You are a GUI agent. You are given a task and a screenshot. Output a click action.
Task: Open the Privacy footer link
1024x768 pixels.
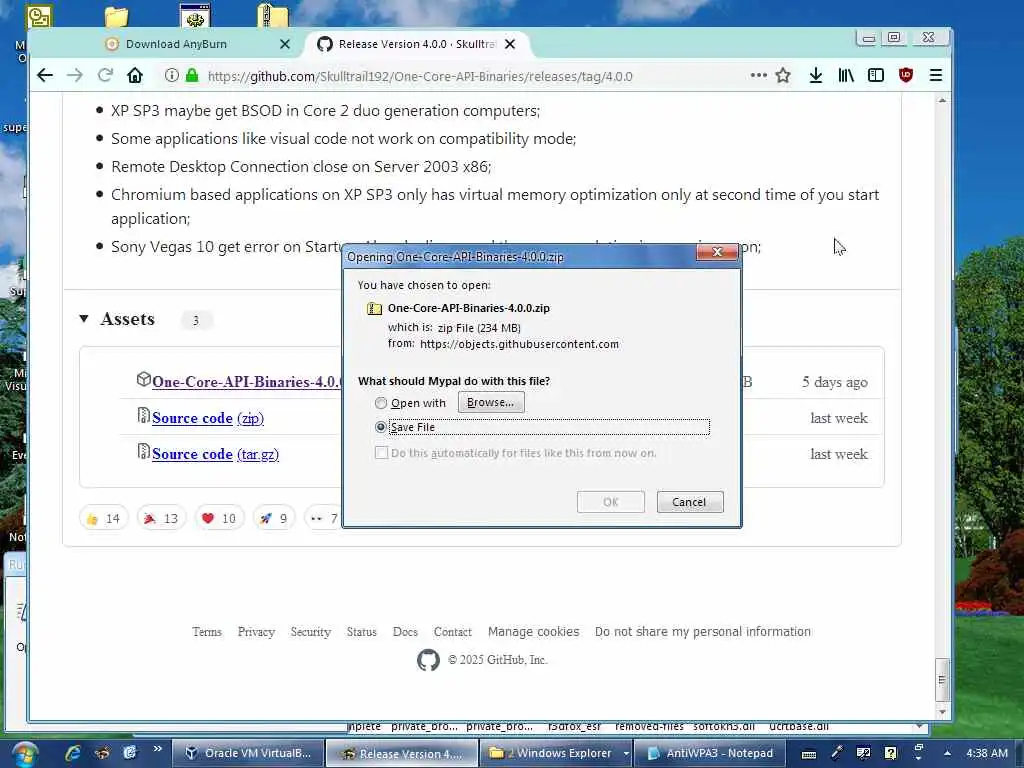(256, 632)
